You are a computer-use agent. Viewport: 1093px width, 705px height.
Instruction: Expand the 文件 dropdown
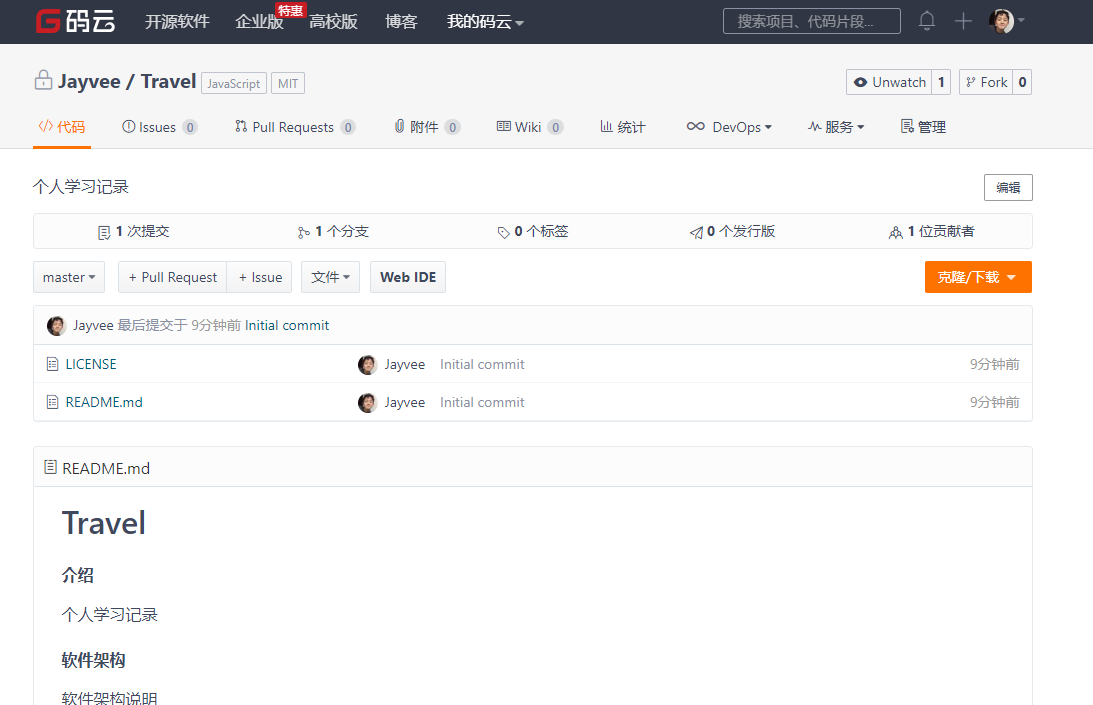coord(330,277)
